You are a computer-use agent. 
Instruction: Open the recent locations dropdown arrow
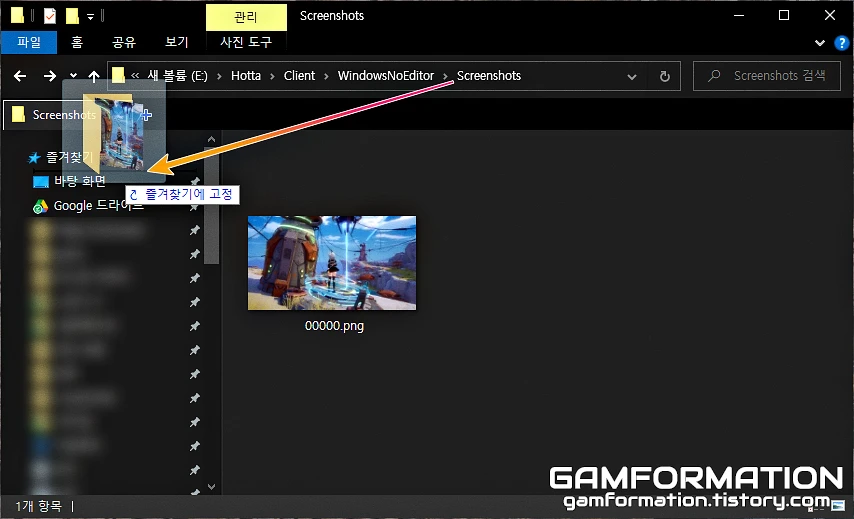(x=74, y=76)
